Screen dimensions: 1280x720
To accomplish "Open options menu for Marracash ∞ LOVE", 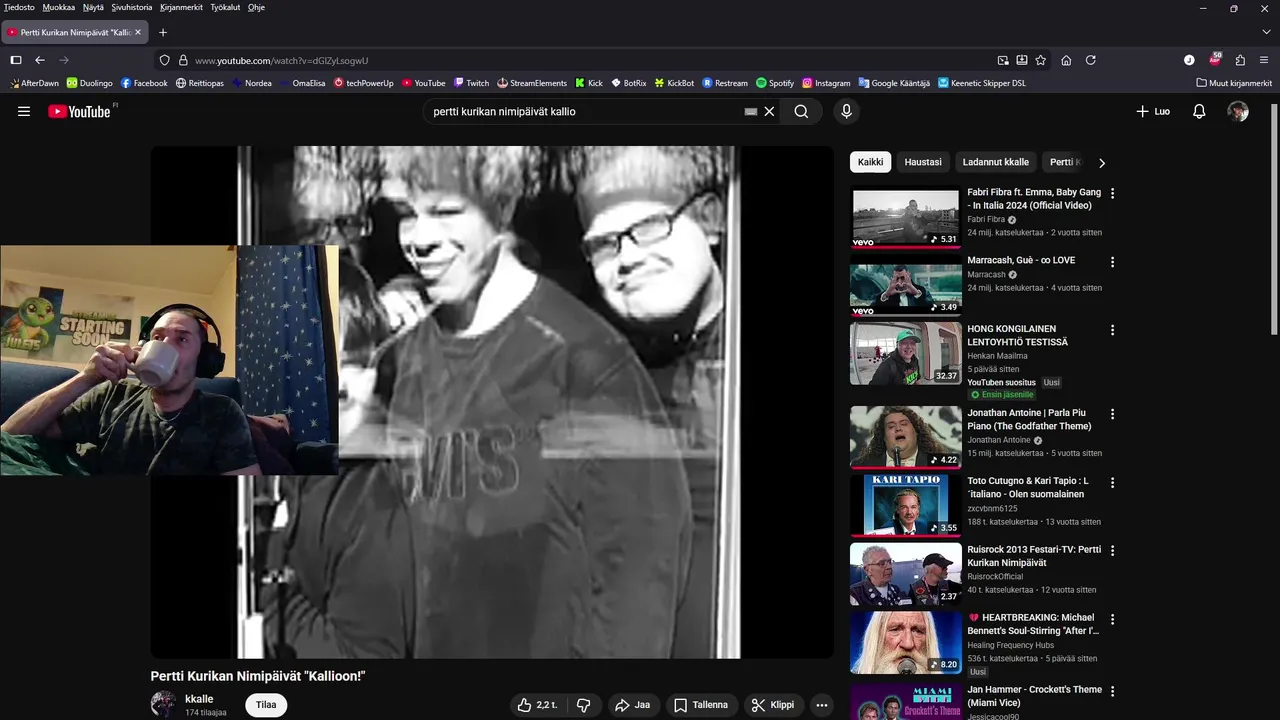I will point(1112,261).
